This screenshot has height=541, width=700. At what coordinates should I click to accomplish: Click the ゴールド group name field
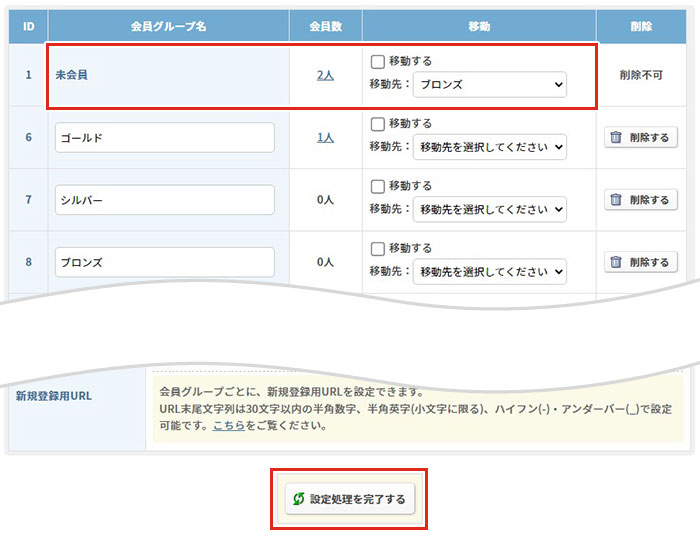click(165, 137)
